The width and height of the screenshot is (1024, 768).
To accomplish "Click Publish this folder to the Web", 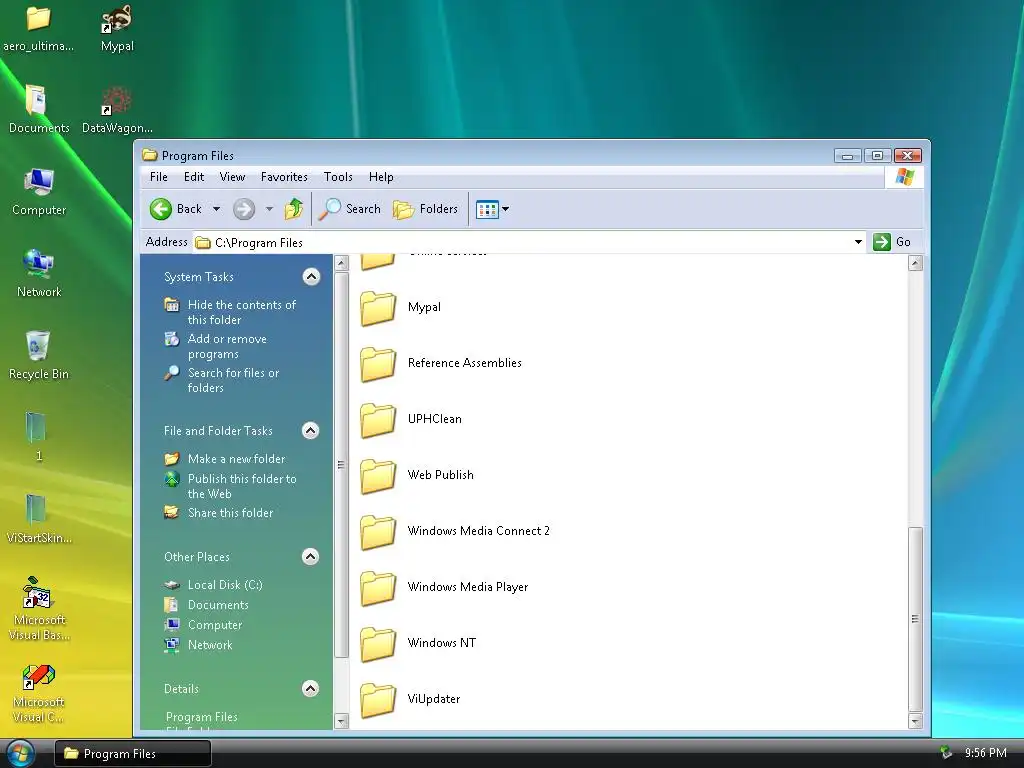I will point(242,486).
